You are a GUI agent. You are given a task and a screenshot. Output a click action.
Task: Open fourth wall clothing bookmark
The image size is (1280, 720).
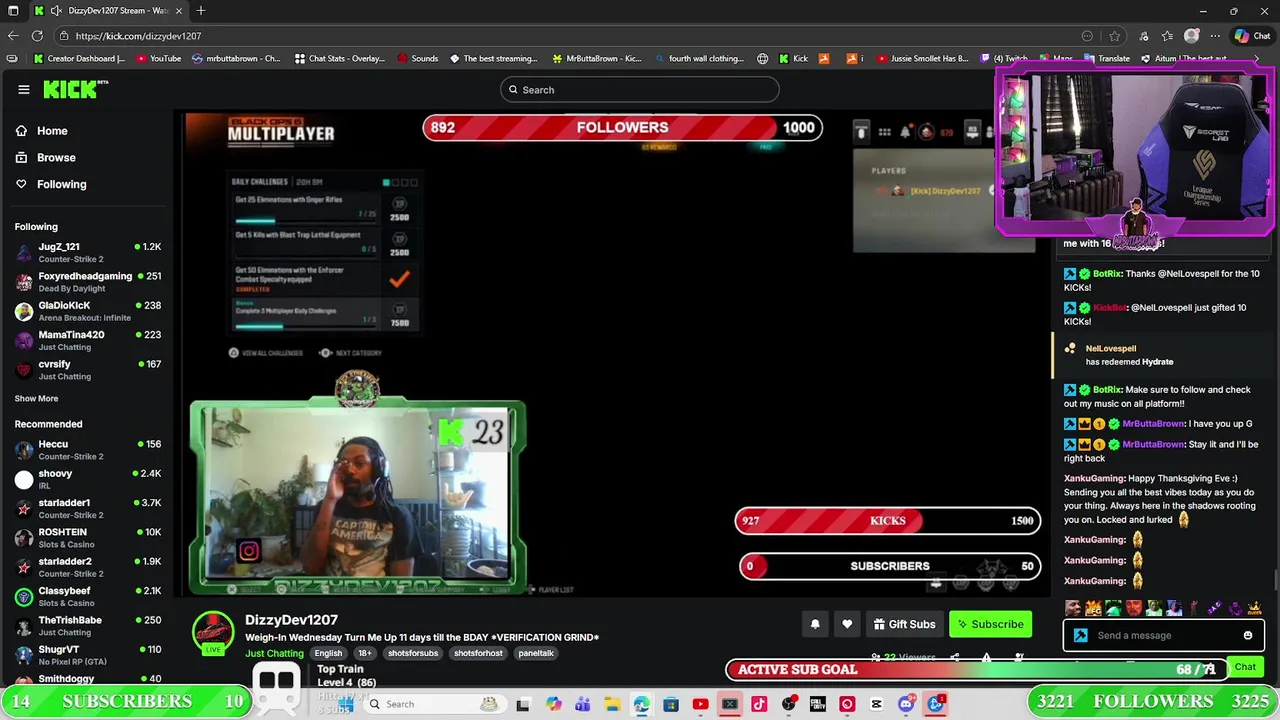pyautogui.click(x=700, y=59)
